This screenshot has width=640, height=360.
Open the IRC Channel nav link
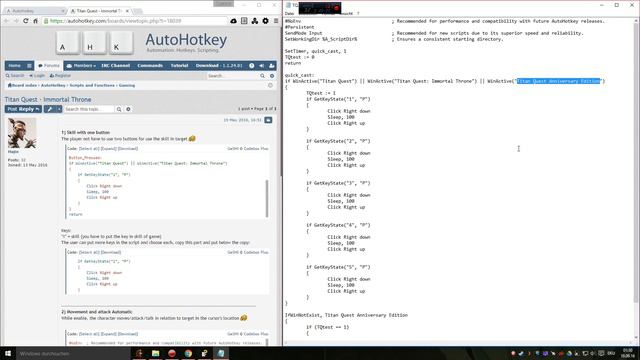[116, 66]
